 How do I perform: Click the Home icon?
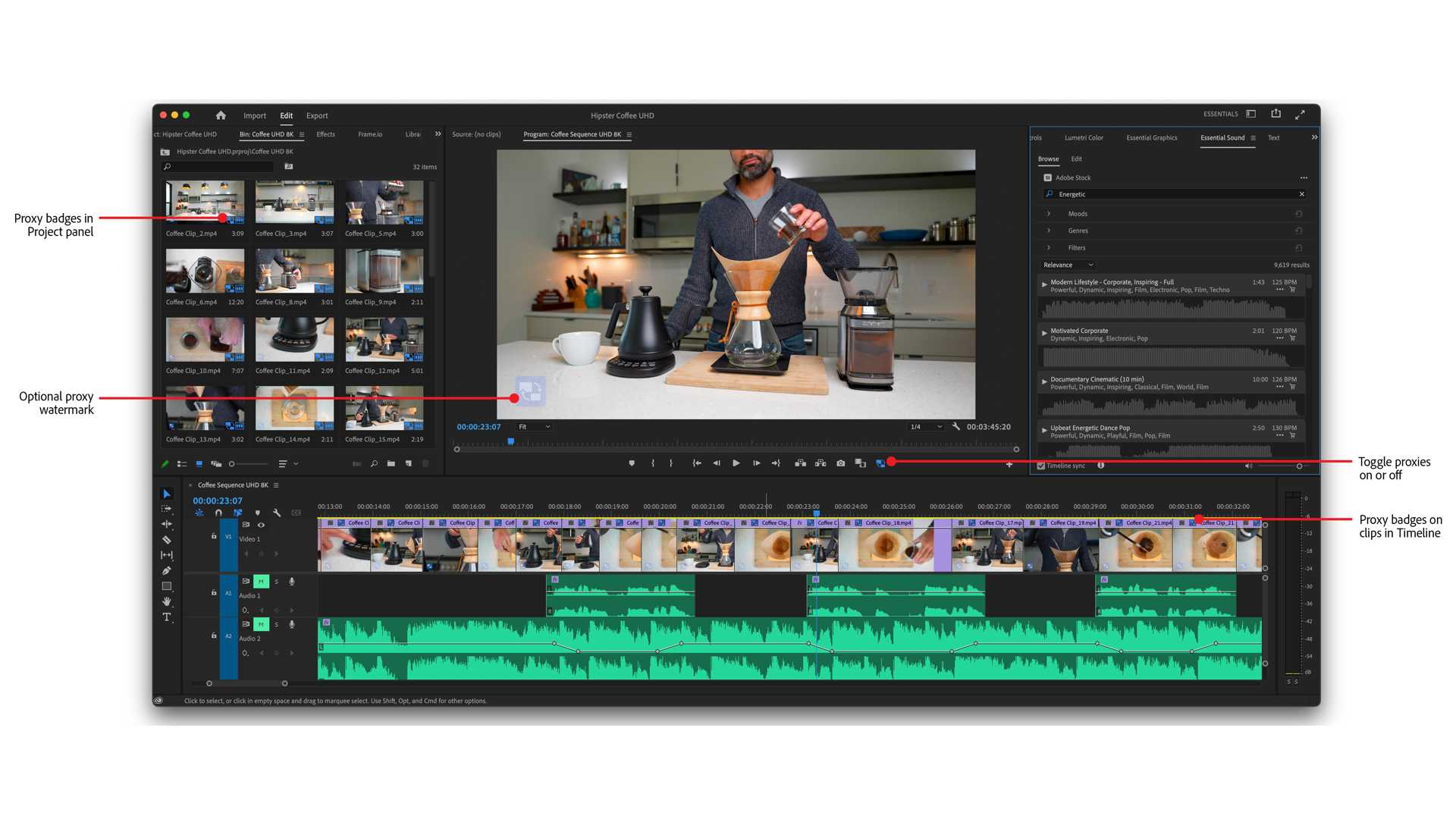coord(221,115)
